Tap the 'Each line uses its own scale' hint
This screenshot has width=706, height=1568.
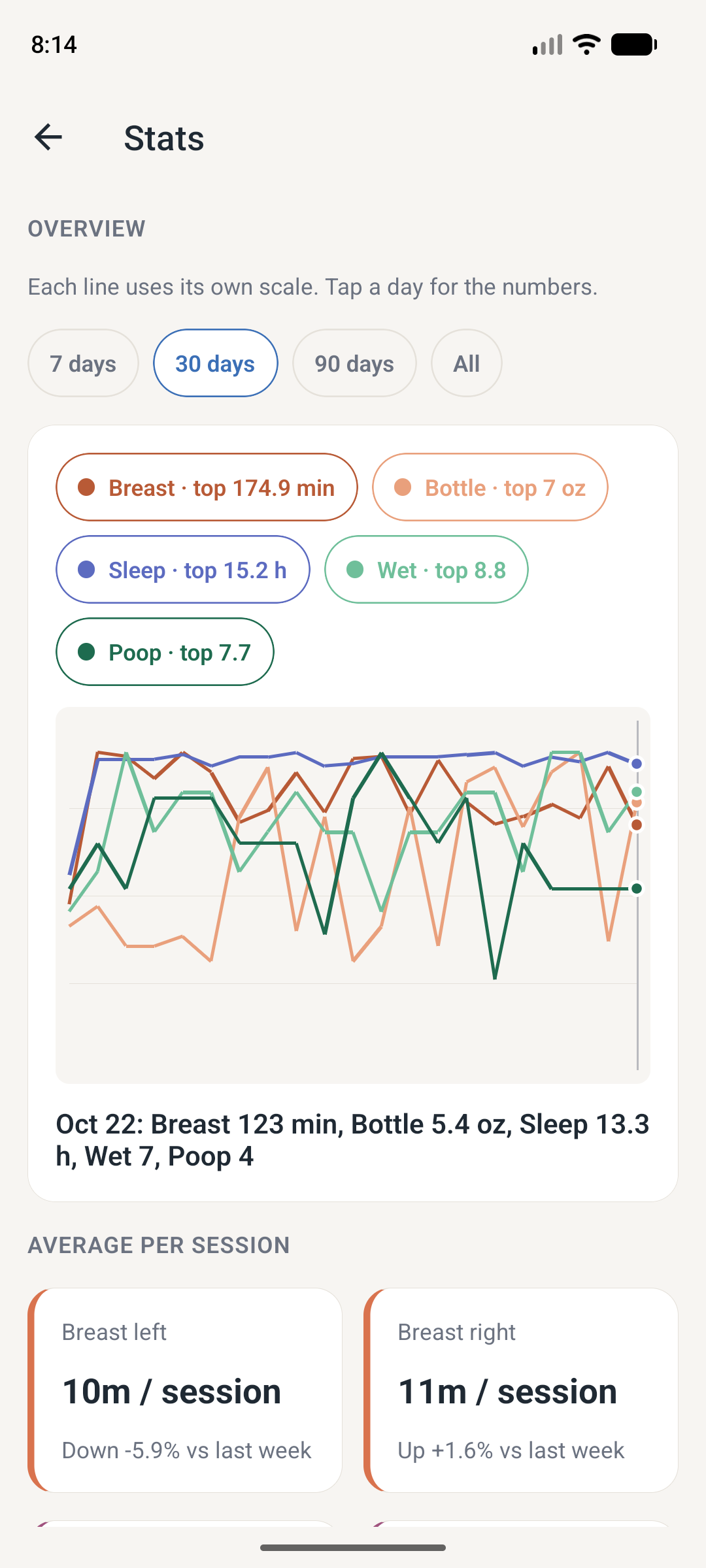[x=312, y=287]
